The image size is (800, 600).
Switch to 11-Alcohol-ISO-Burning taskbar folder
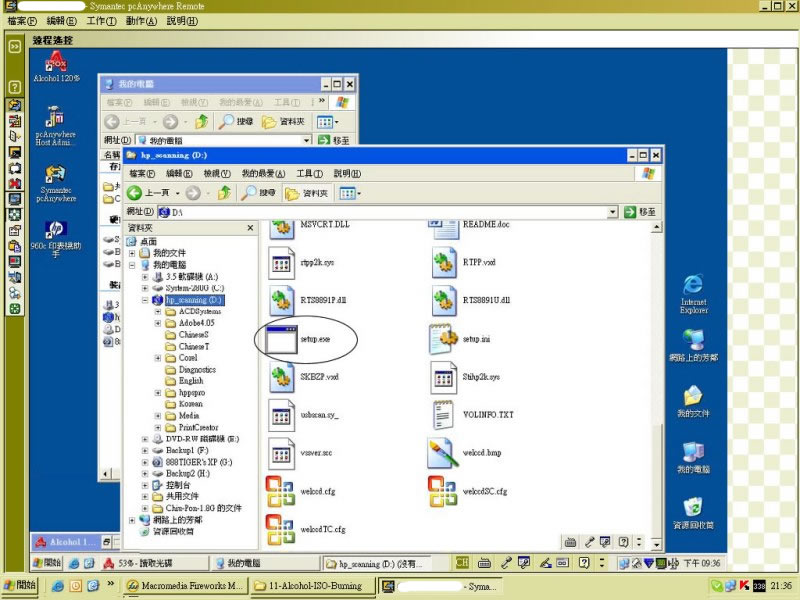[314, 586]
